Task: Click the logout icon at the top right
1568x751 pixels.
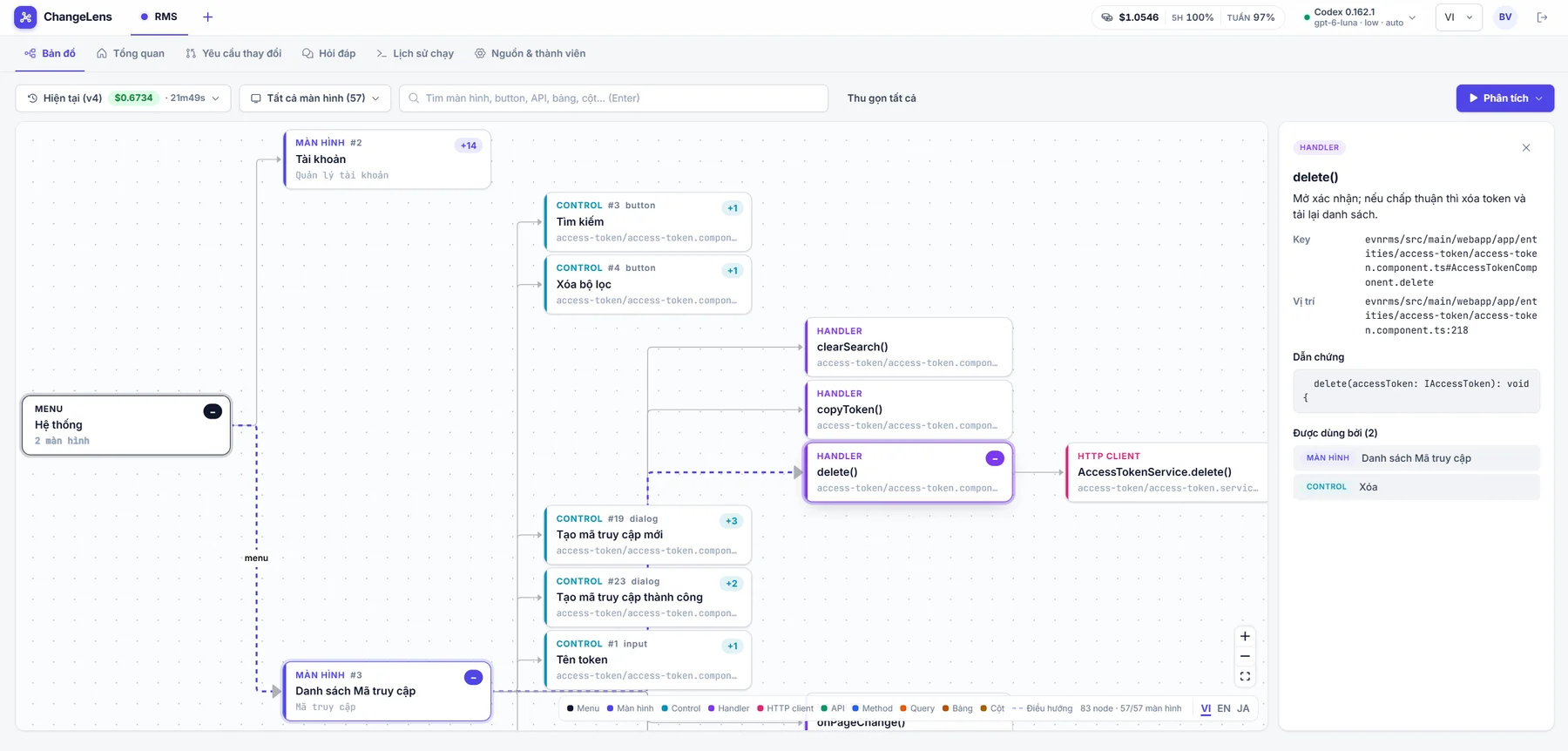Action: (1542, 17)
